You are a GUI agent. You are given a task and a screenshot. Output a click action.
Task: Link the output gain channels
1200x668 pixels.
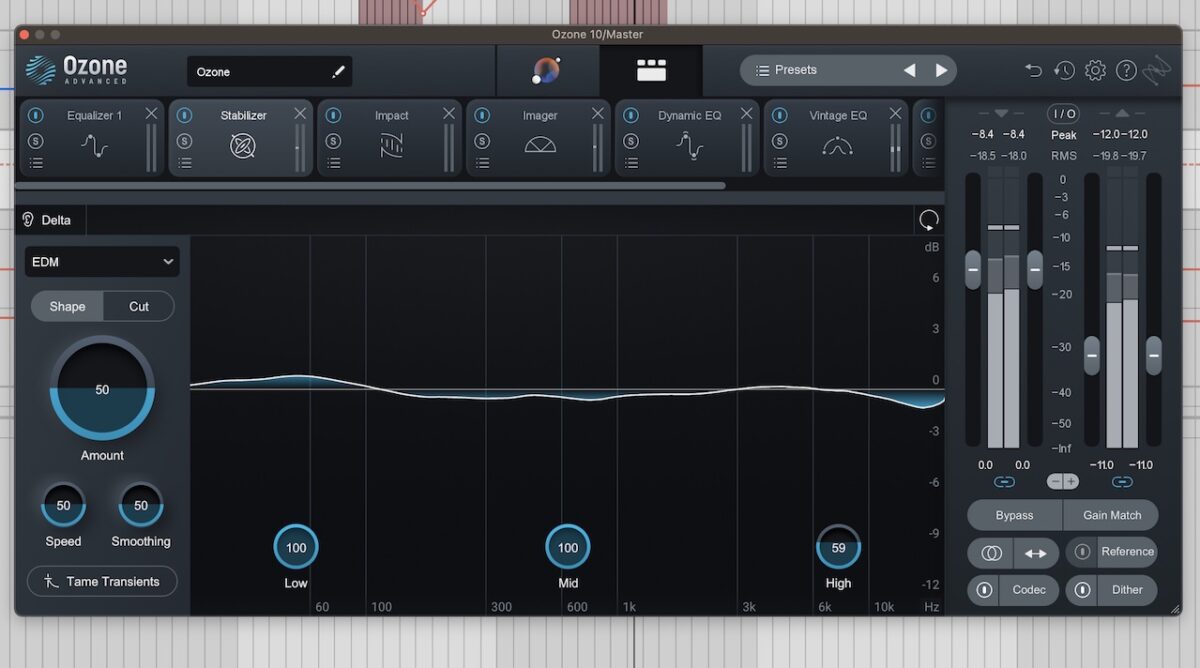pos(1122,482)
